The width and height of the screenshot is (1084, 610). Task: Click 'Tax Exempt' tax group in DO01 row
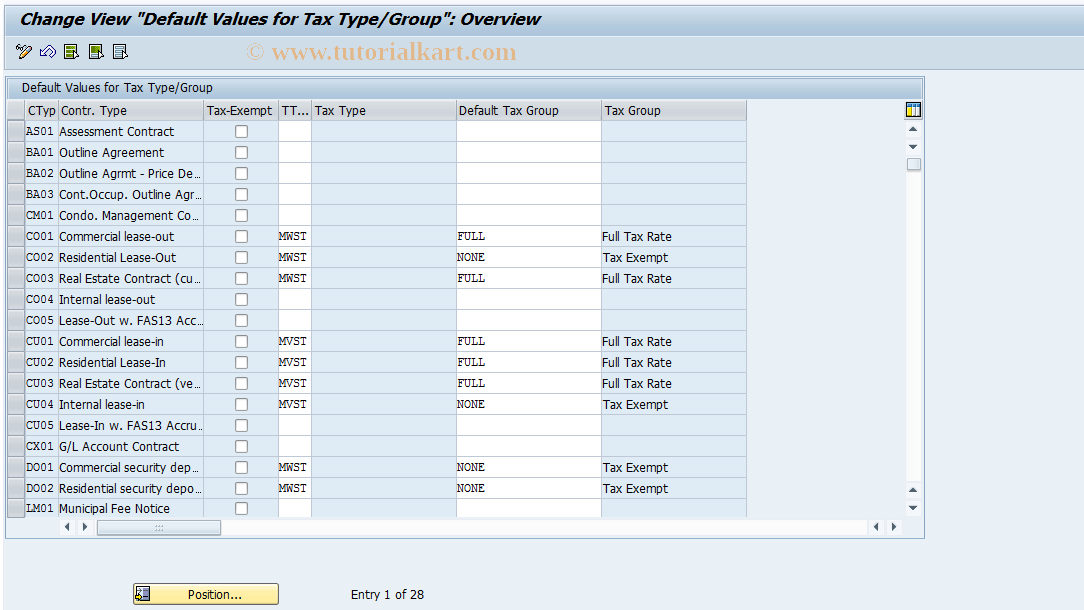635,468
